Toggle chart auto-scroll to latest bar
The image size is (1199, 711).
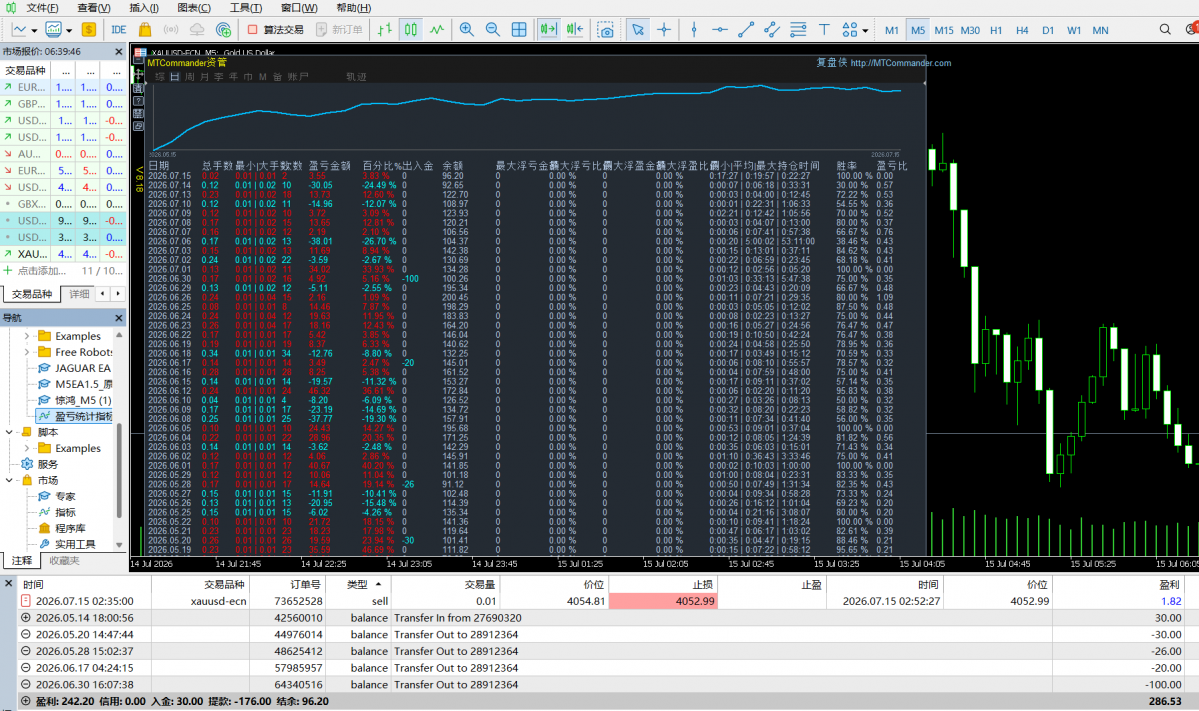[x=548, y=30]
